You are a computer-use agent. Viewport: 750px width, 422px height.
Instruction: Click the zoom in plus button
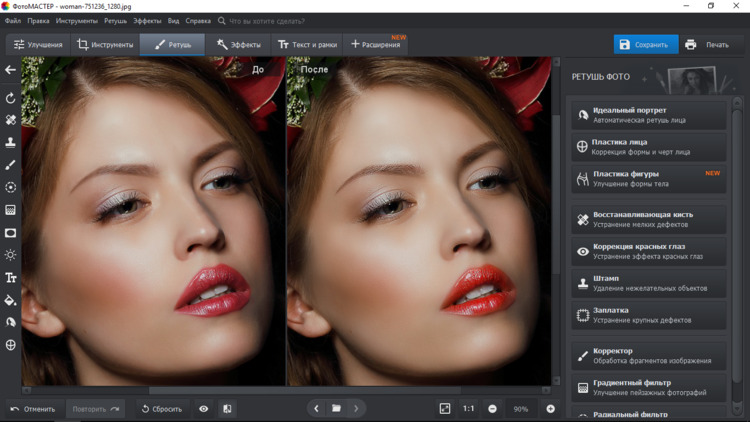click(550, 409)
